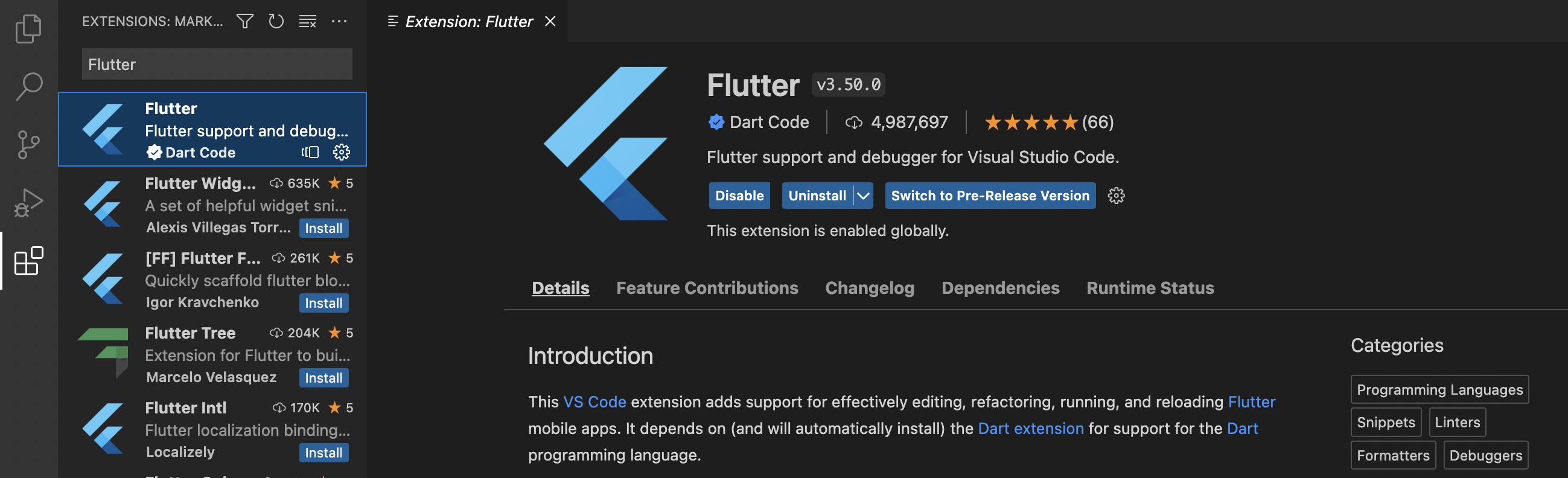This screenshot has width=1568, height=478.
Task: Open the Search view in activity bar
Action: pos(28,86)
